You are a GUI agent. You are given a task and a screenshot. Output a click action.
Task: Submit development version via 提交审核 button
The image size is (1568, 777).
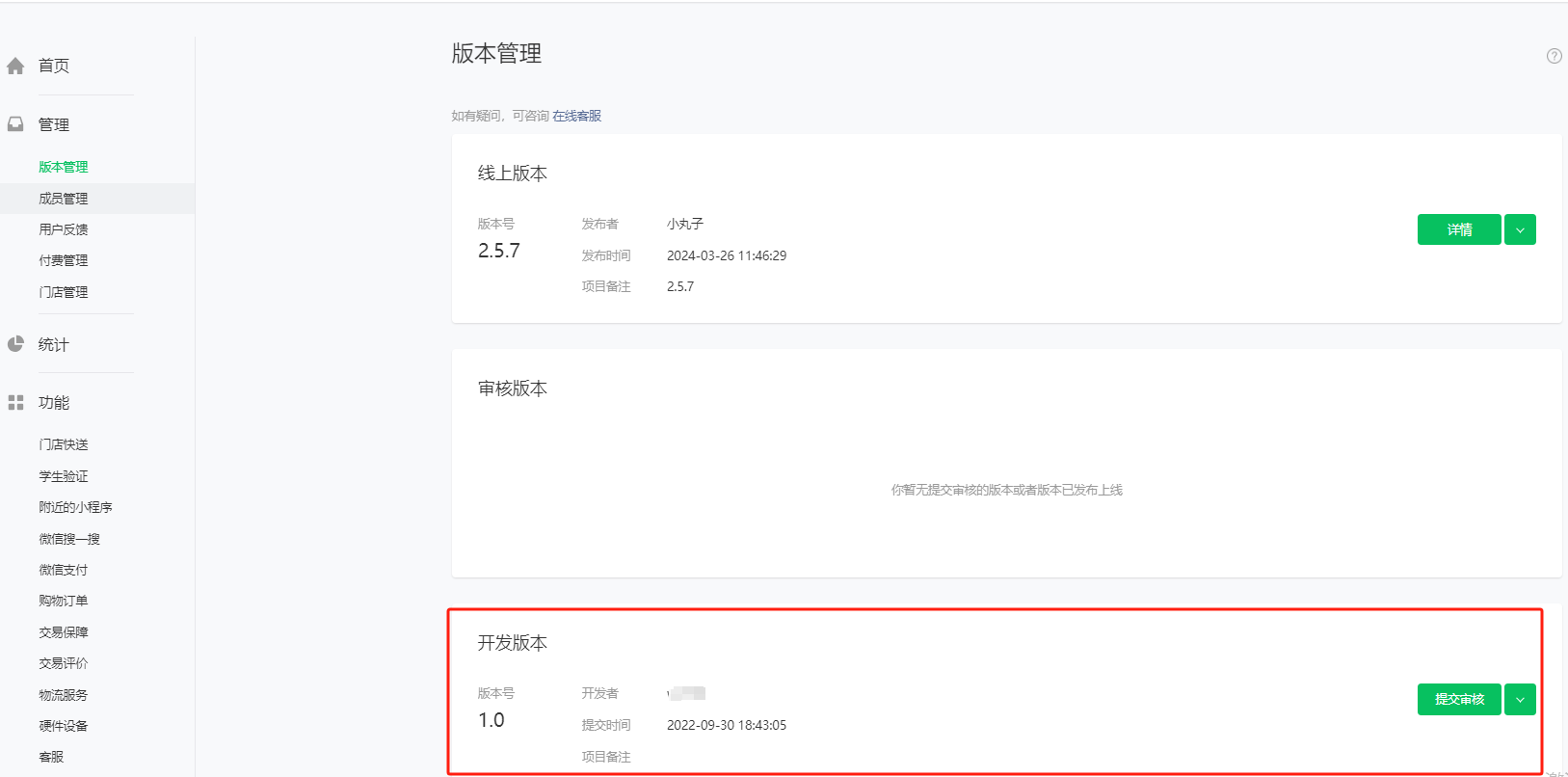(x=1458, y=699)
